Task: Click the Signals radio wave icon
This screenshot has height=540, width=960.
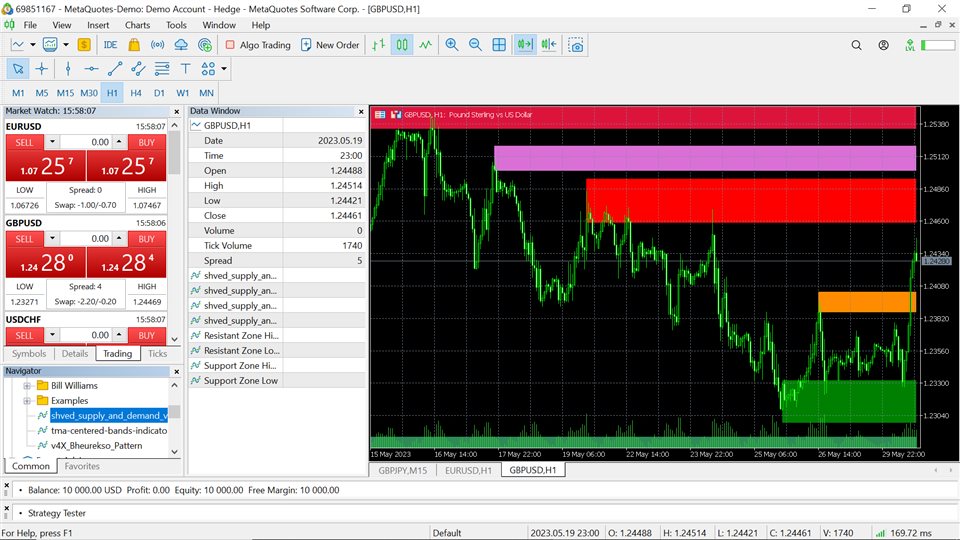Action: pos(157,45)
